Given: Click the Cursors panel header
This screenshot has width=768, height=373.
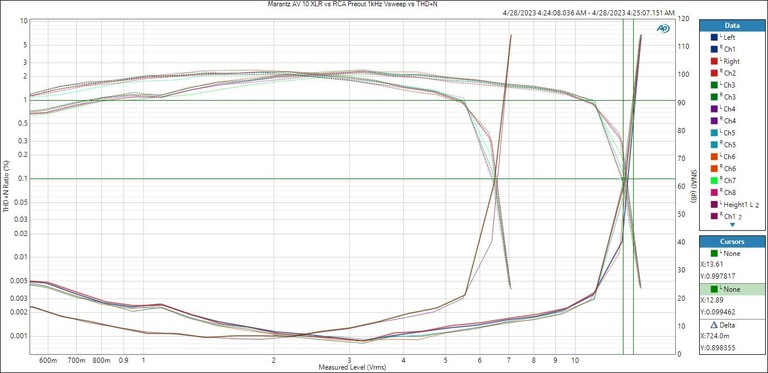Looking at the screenshot, I should coord(732,241).
